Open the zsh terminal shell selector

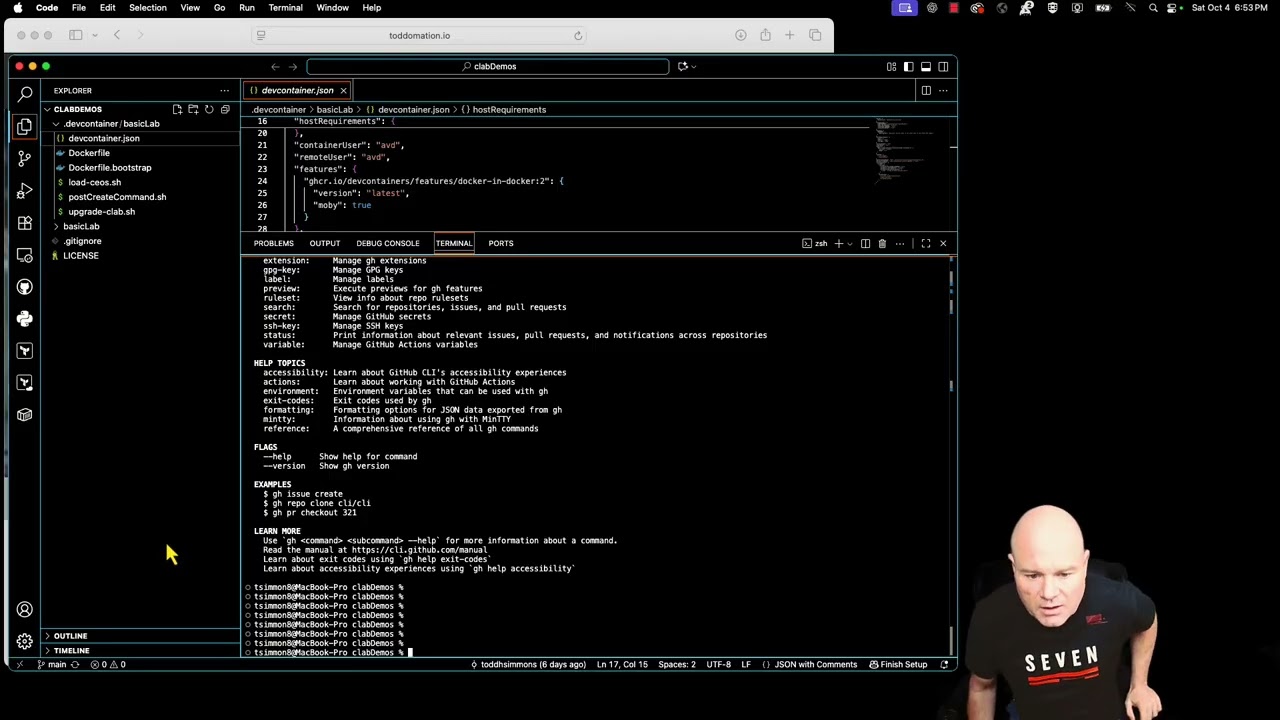[x=815, y=243]
